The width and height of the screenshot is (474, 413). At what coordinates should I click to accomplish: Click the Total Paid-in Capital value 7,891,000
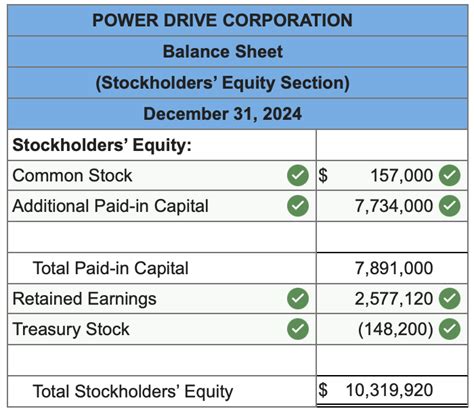point(394,268)
